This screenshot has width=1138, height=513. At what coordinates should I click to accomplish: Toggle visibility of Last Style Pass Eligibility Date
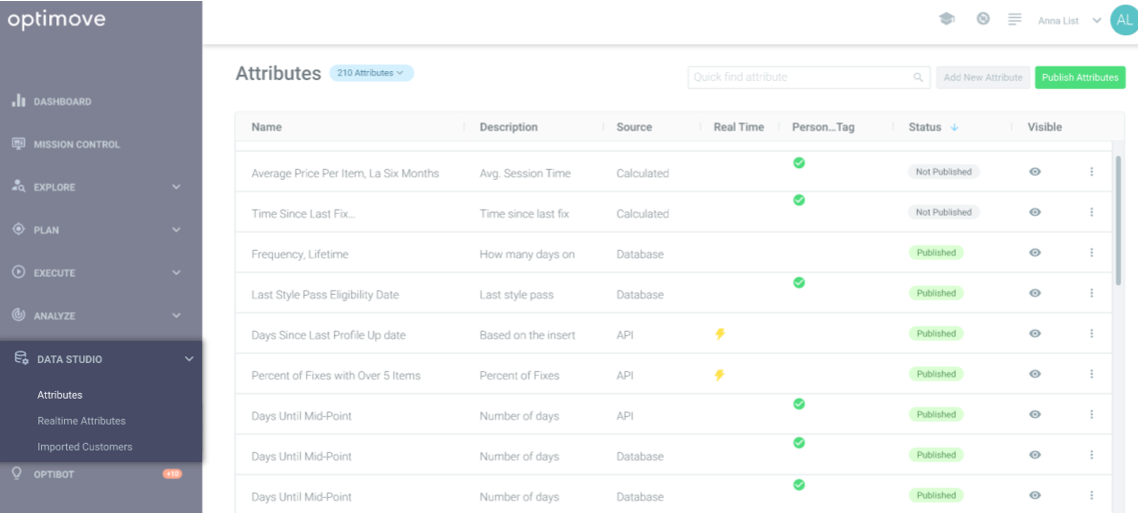pyautogui.click(x=1035, y=293)
